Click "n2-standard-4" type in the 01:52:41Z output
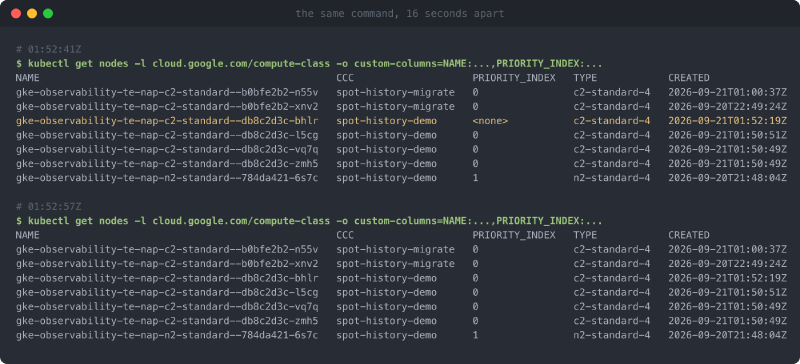This screenshot has height=364, width=800. tap(612, 178)
